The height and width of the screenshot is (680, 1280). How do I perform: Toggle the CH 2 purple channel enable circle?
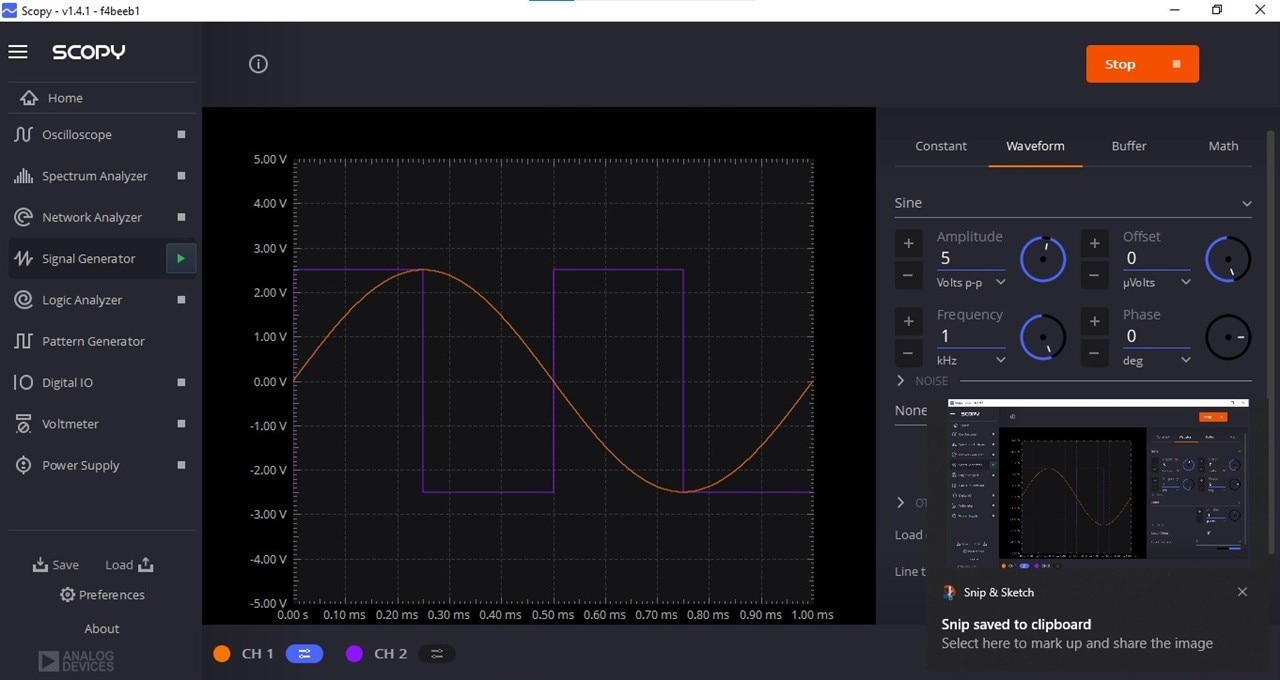pyautogui.click(x=354, y=653)
